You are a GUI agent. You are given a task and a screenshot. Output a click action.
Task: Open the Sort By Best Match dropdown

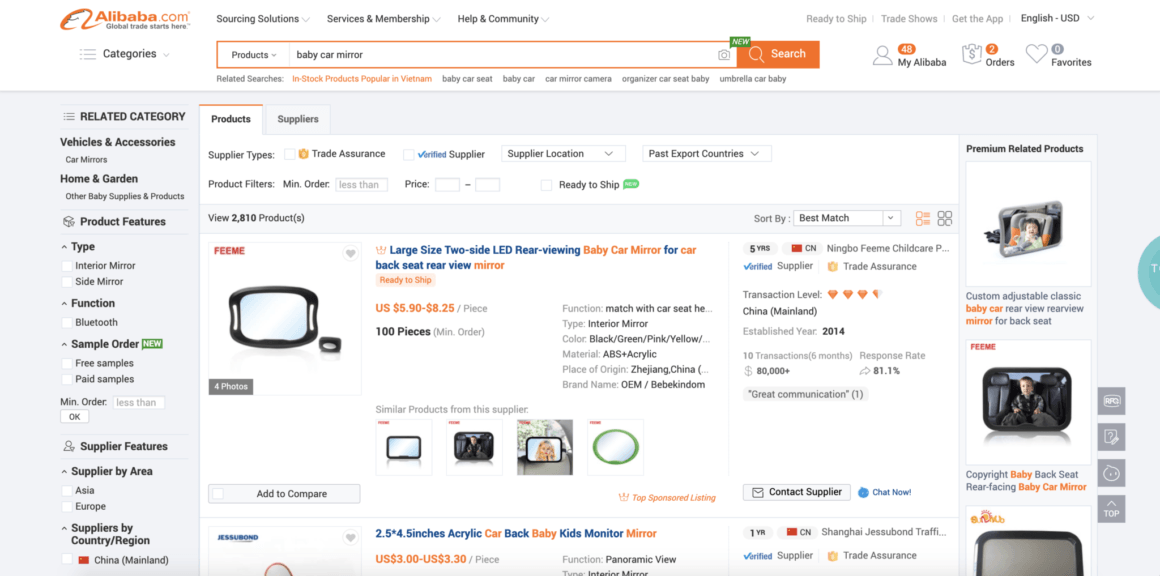click(x=846, y=218)
